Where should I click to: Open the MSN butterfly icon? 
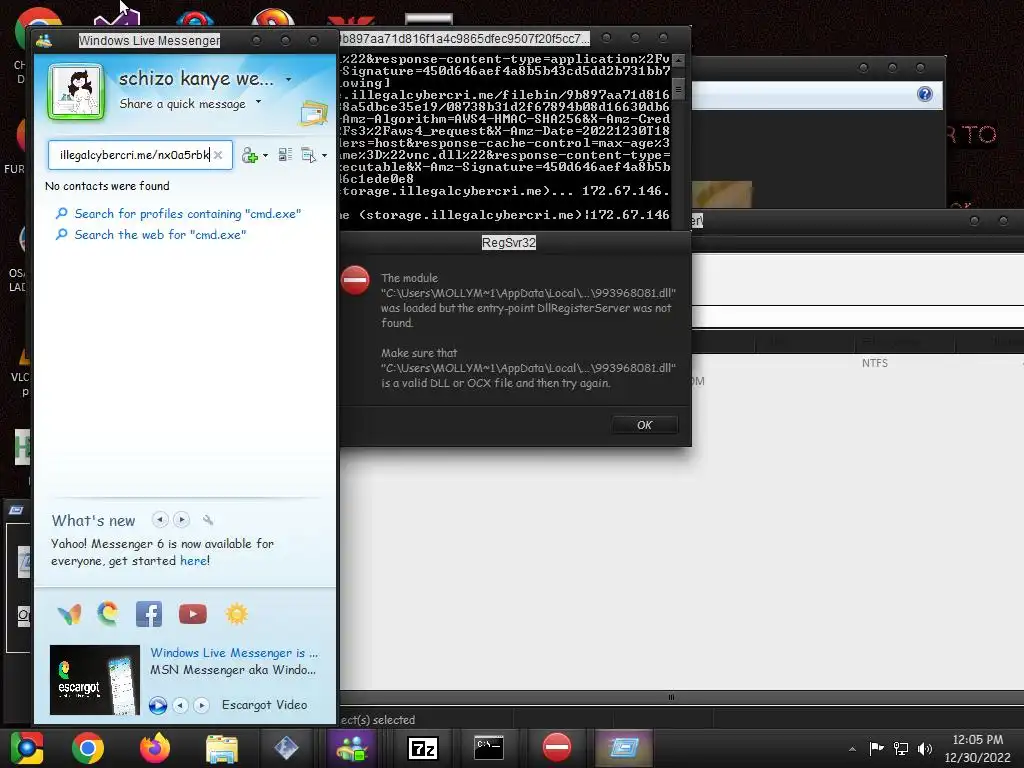click(69, 614)
